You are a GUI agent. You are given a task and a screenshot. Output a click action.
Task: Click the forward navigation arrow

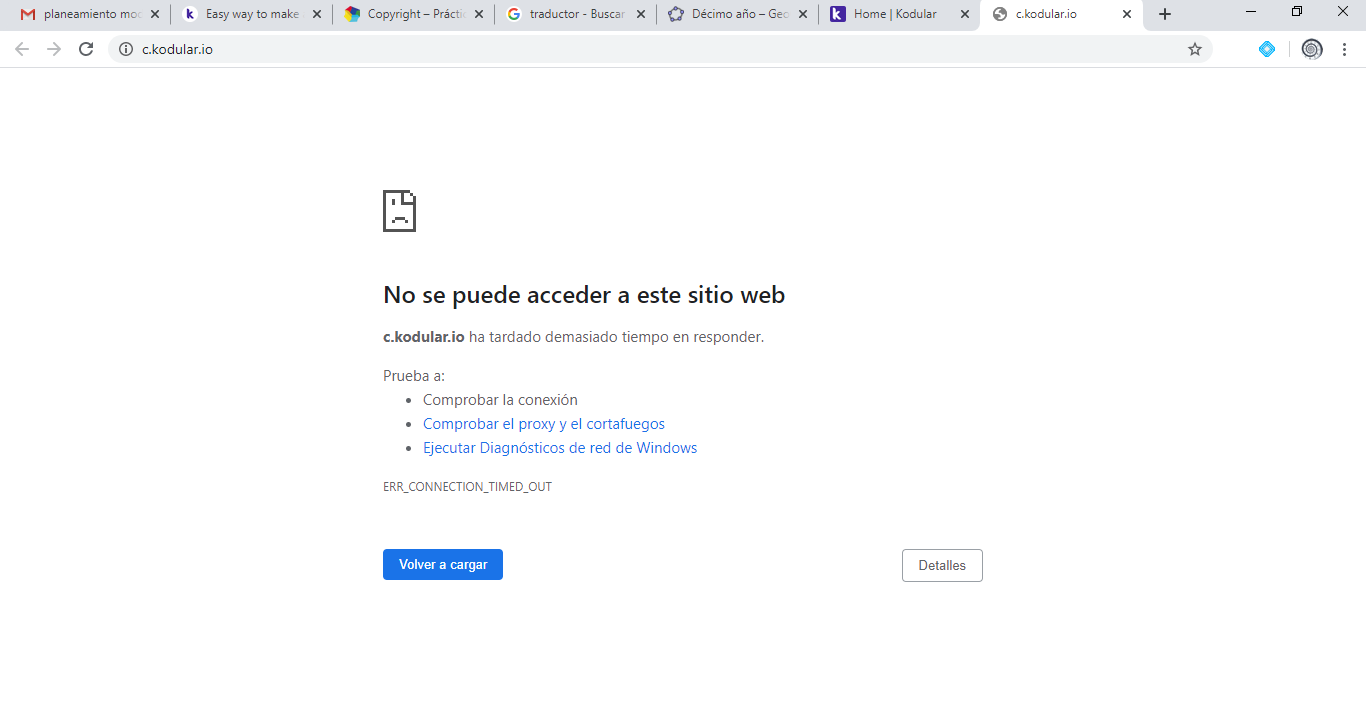(x=53, y=48)
